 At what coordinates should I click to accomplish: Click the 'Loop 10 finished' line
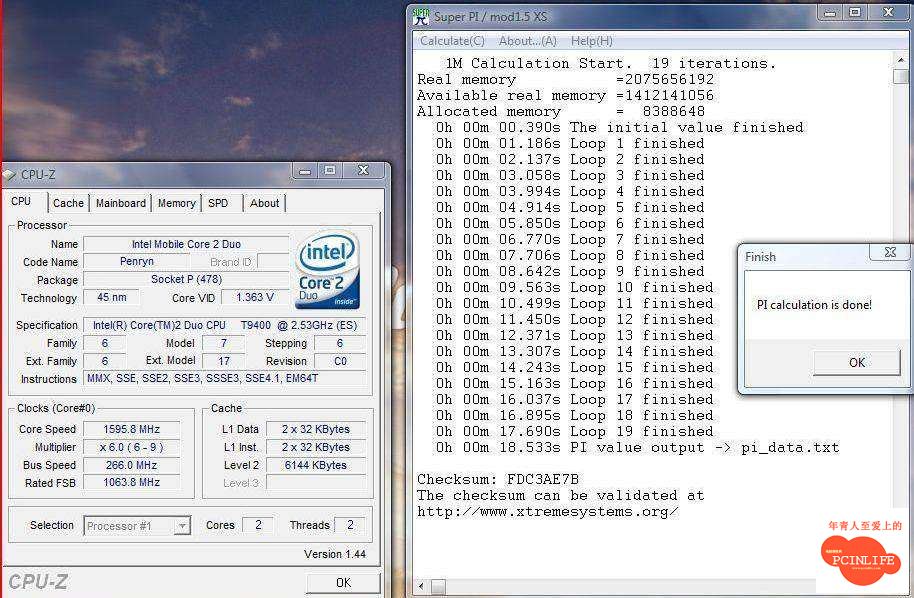point(575,287)
